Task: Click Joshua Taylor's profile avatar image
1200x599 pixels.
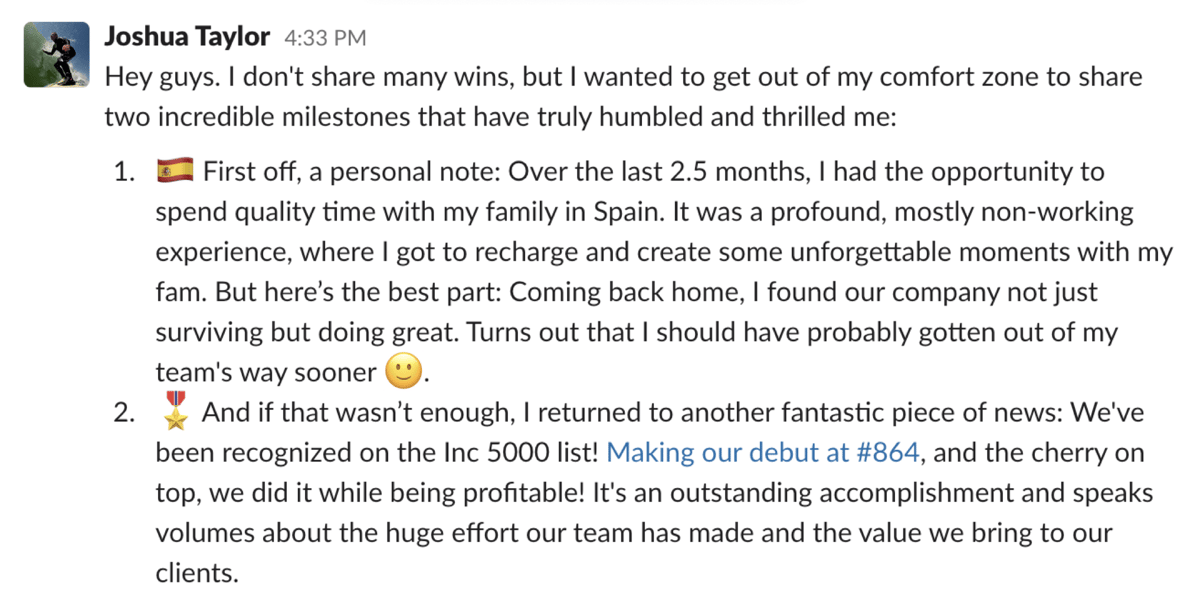Action: [x=56, y=56]
